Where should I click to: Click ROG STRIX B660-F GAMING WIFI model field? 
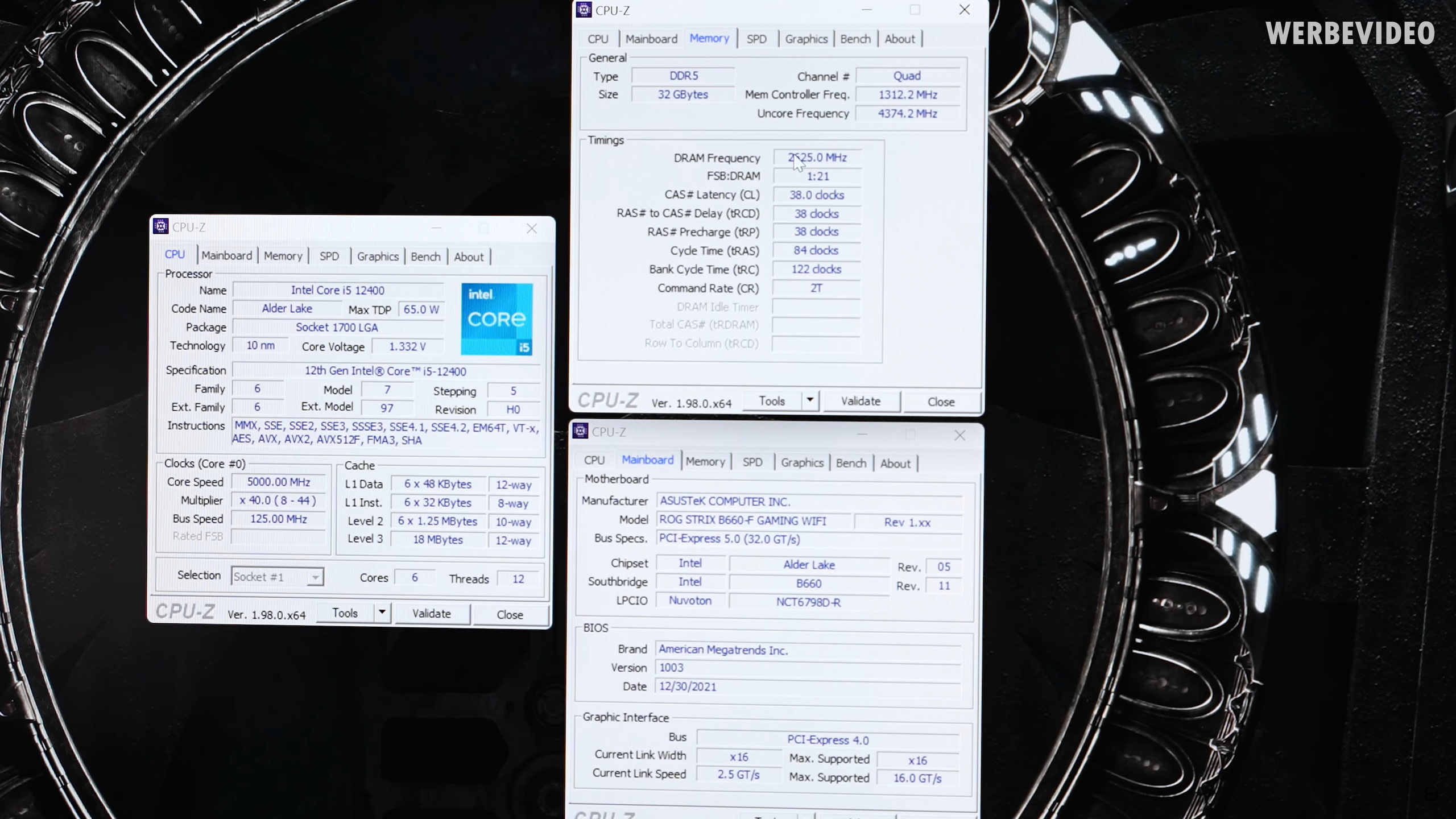[754, 520]
